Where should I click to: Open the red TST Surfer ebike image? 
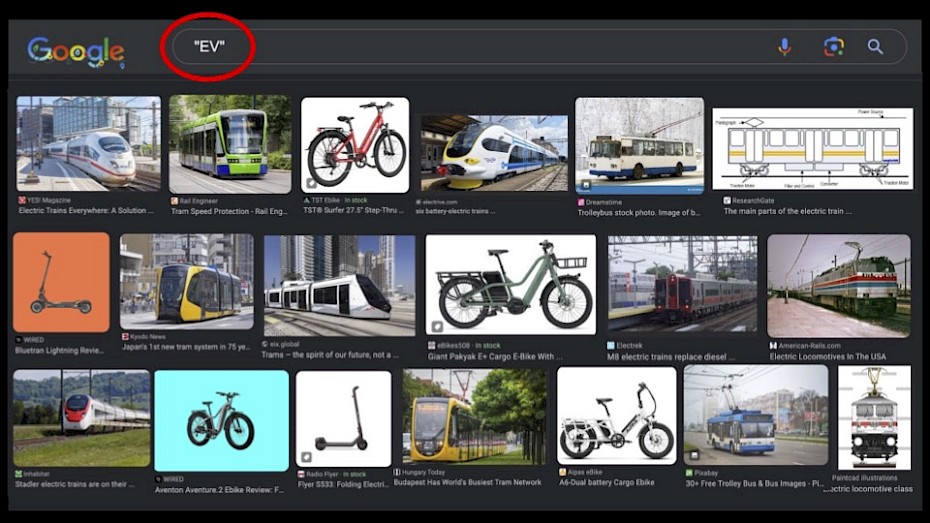coord(355,145)
